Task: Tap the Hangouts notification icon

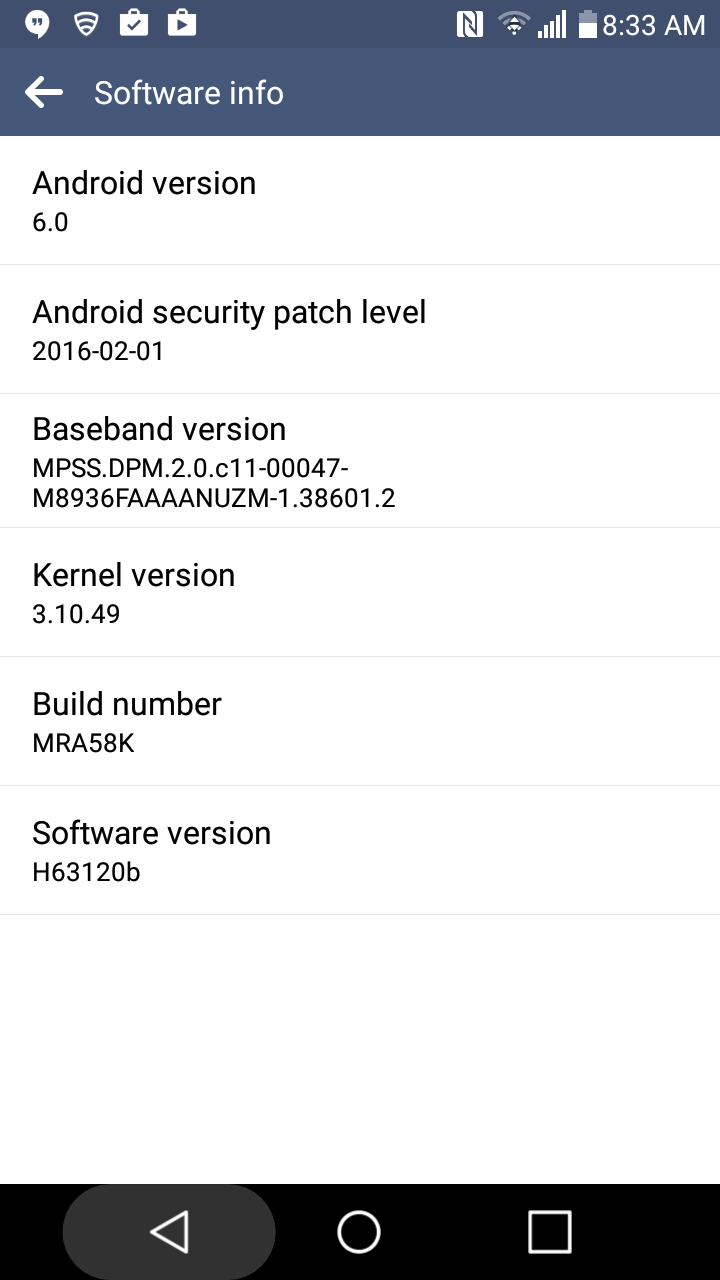Action: point(38,24)
